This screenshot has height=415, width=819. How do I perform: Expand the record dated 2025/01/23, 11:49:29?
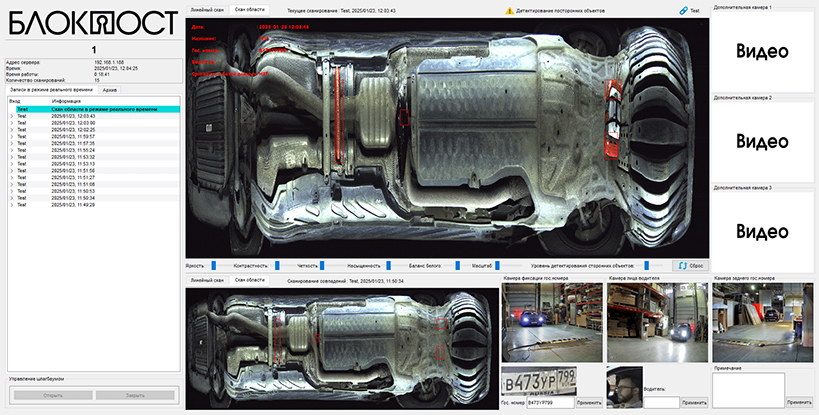11,205
